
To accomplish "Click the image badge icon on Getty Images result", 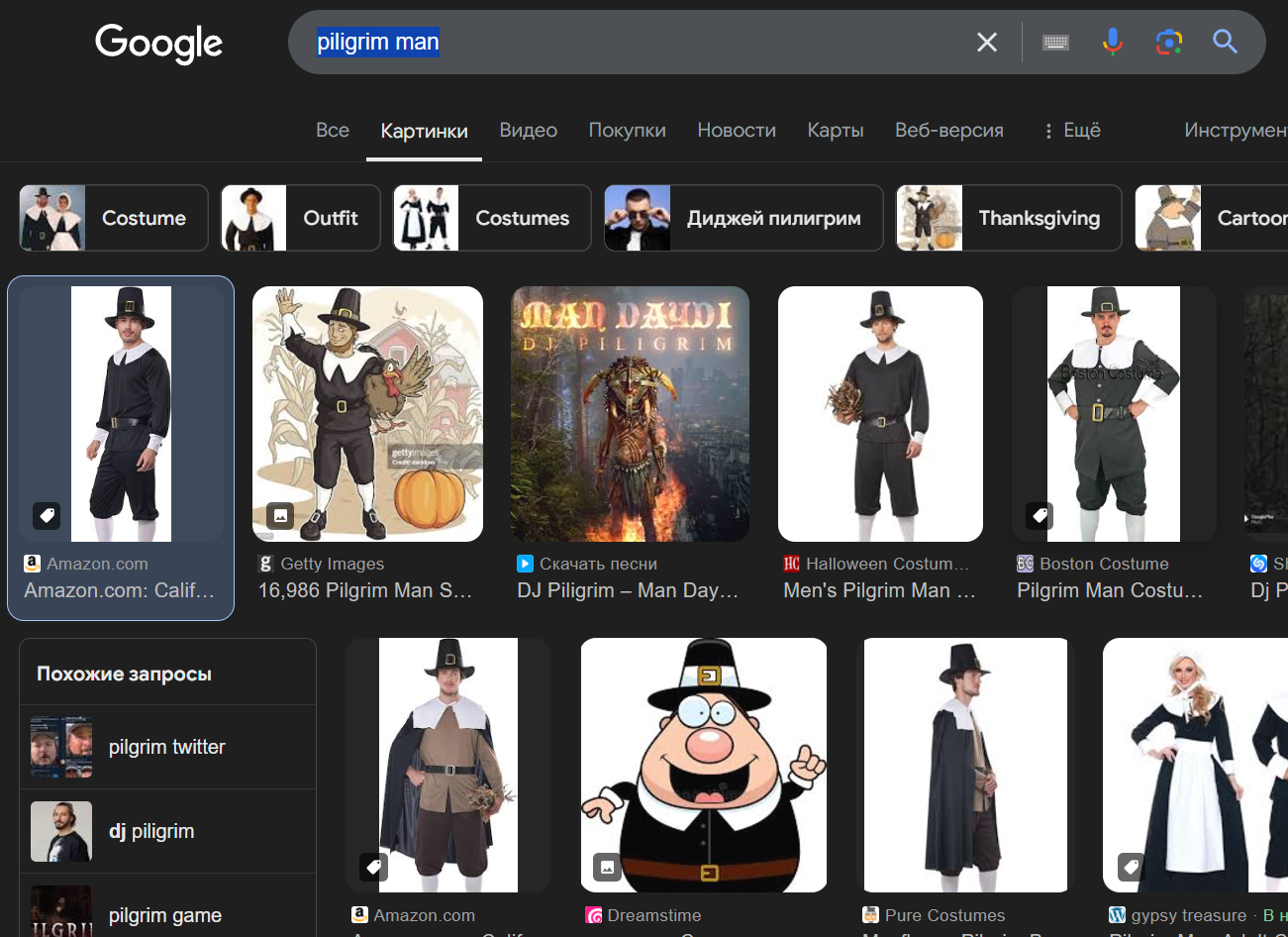I will (x=280, y=515).
